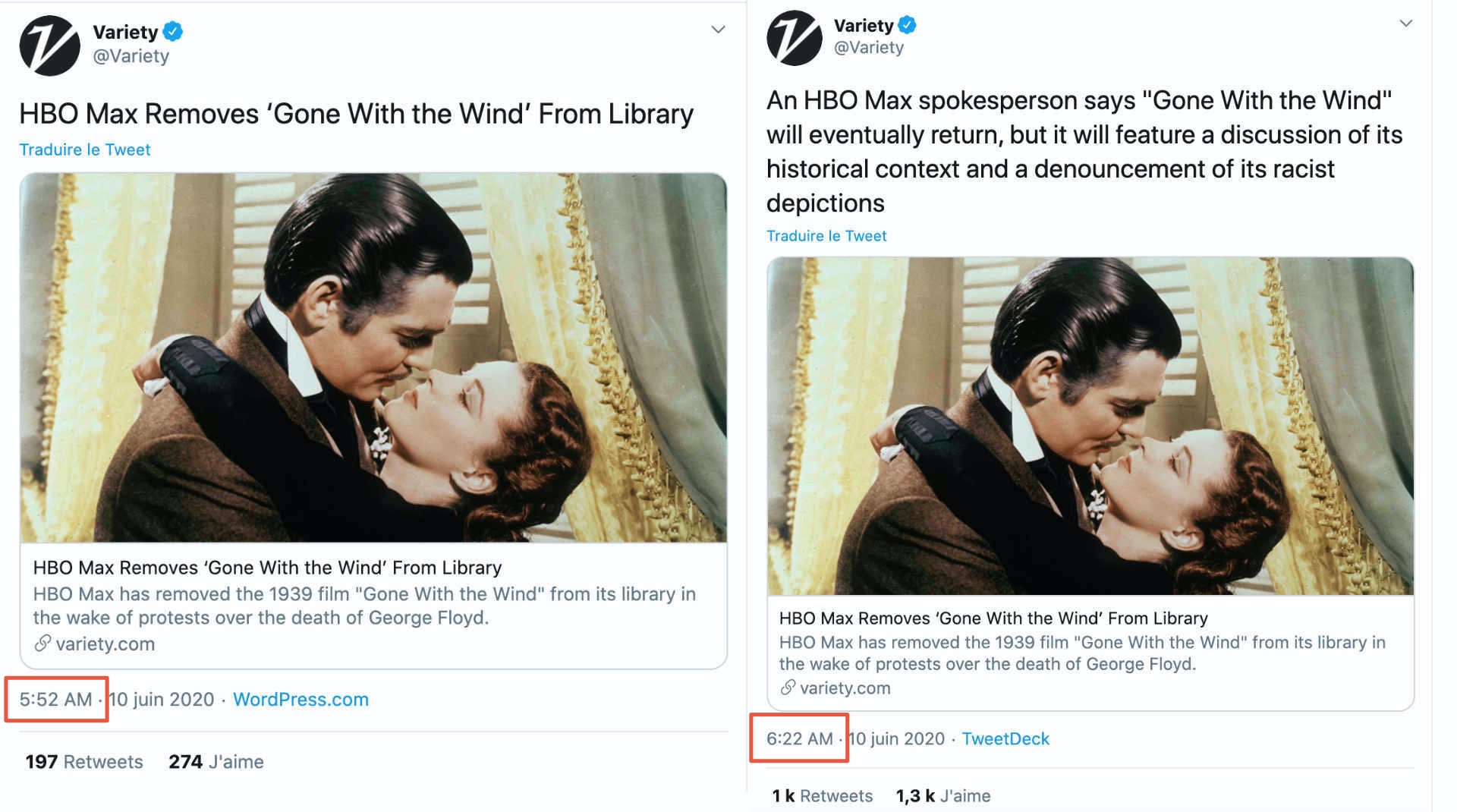Open Variety avatar on right tweet
1457x812 pixels.
[795, 38]
